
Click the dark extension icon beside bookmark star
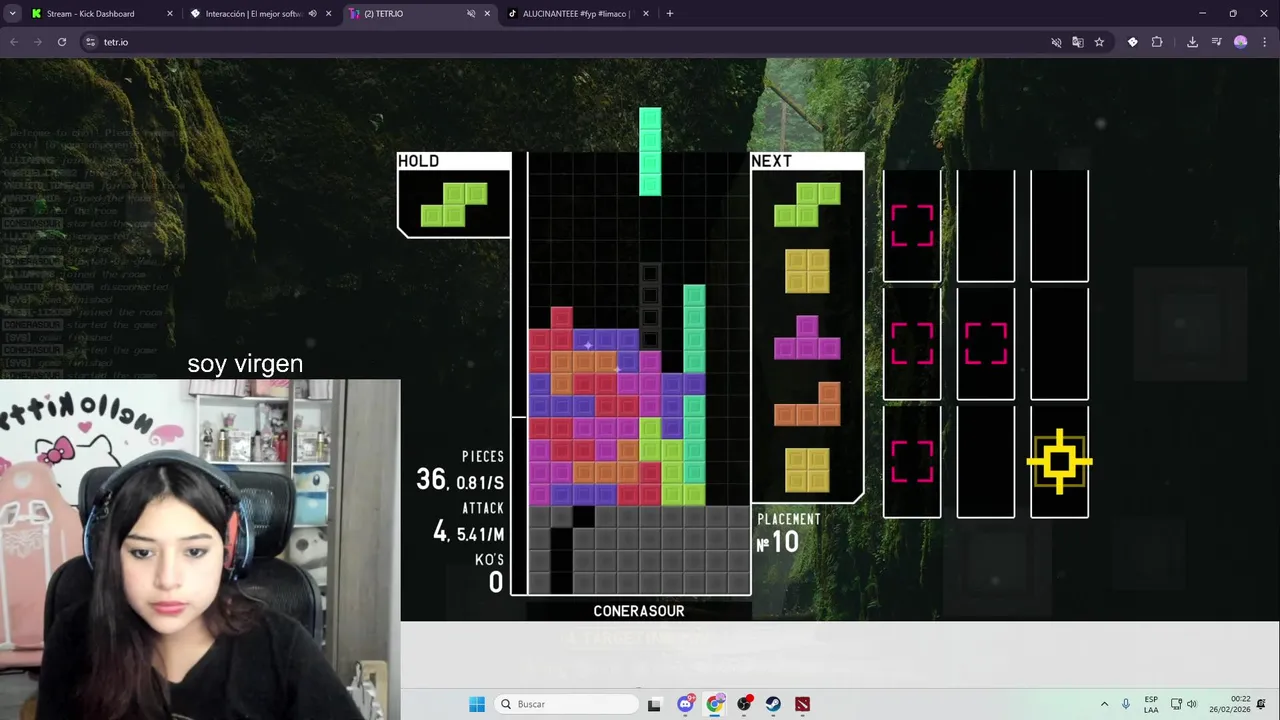(x=1132, y=42)
